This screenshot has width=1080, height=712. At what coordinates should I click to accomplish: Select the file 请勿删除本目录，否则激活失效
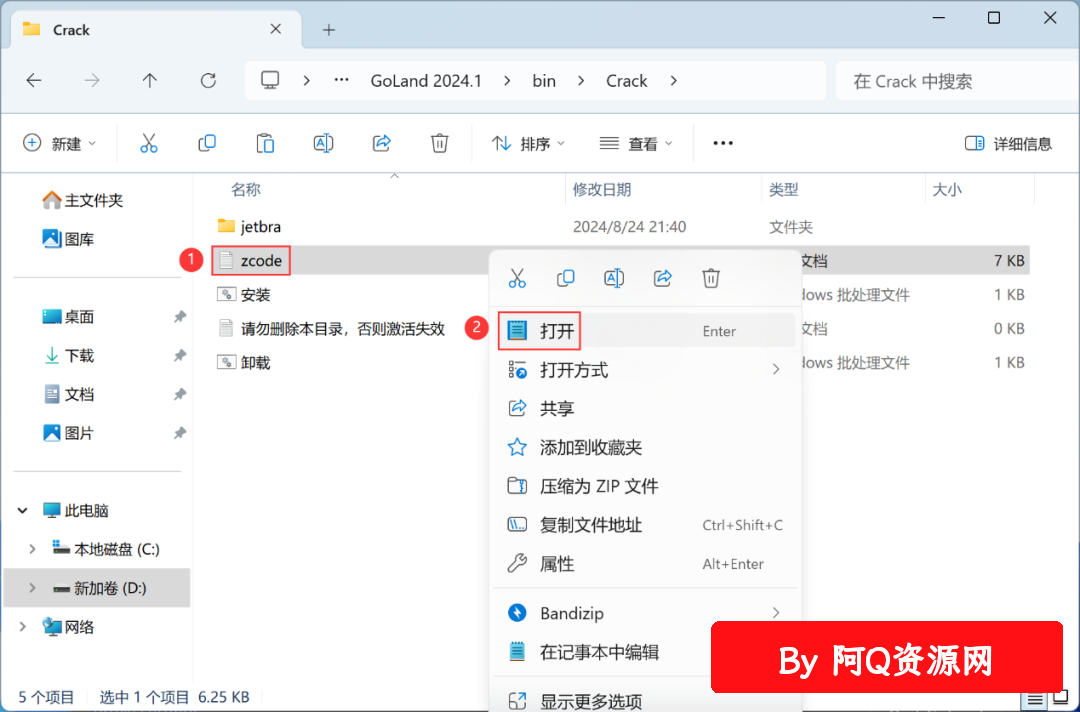click(x=331, y=328)
